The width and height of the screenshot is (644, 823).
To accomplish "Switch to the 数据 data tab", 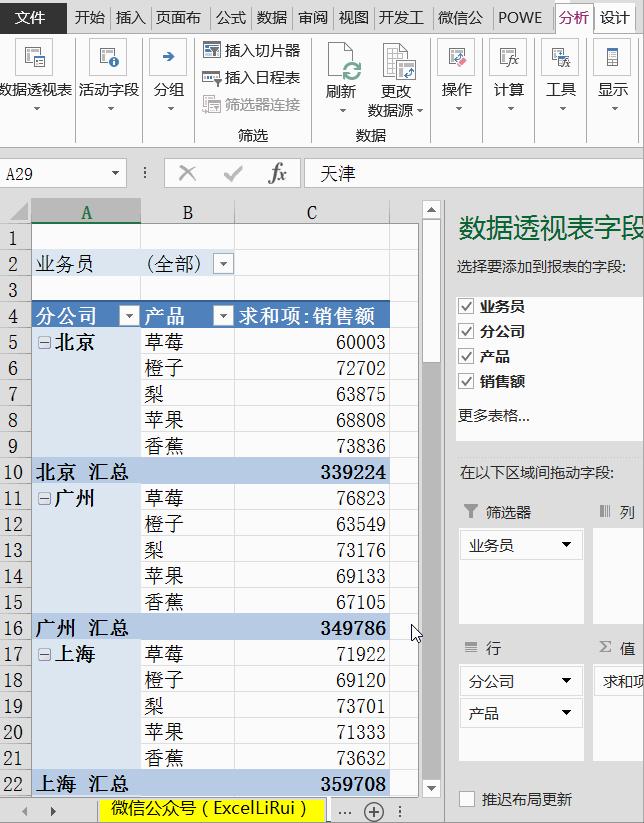I will [272, 18].
